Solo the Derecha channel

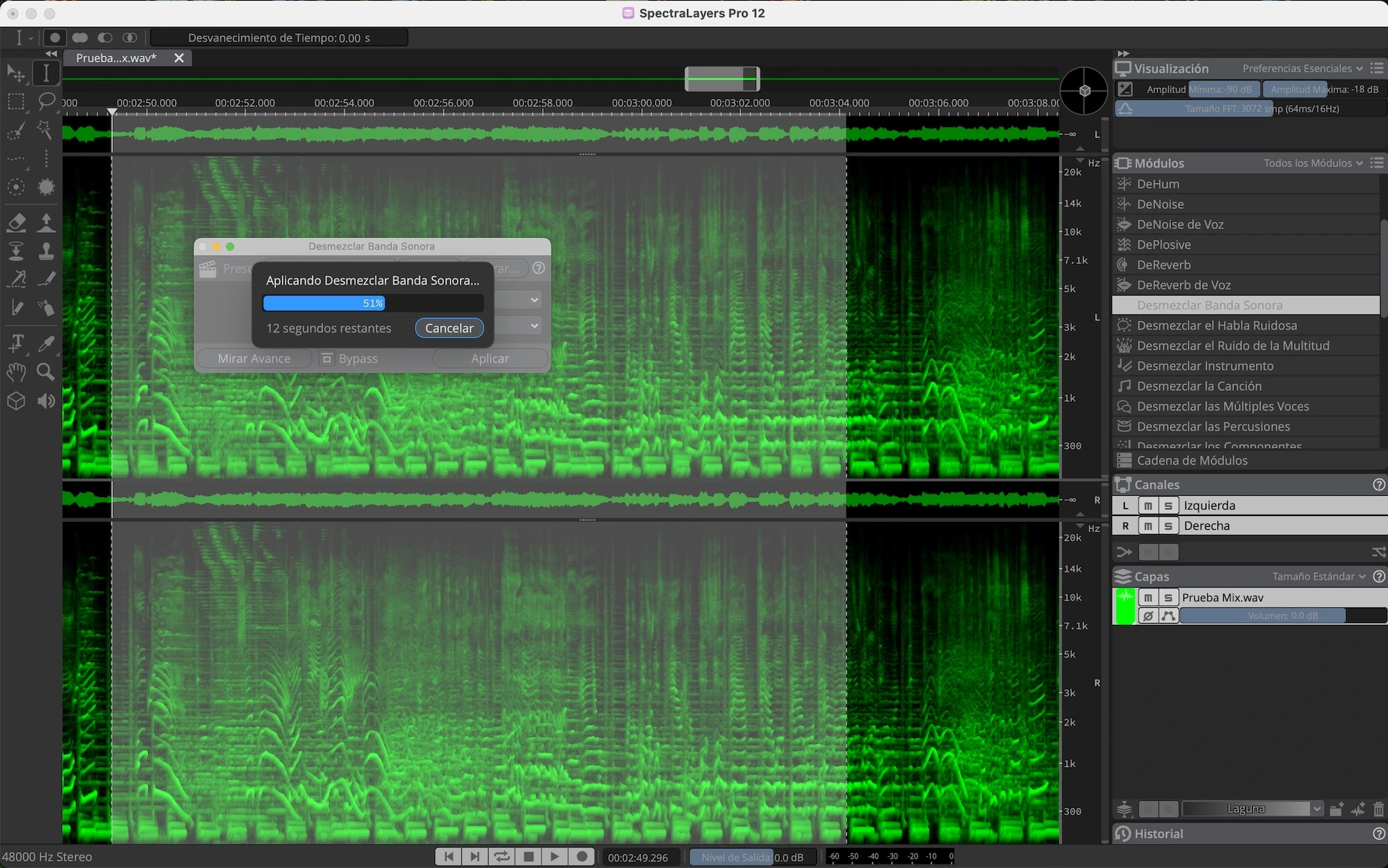coord(1168,526)
